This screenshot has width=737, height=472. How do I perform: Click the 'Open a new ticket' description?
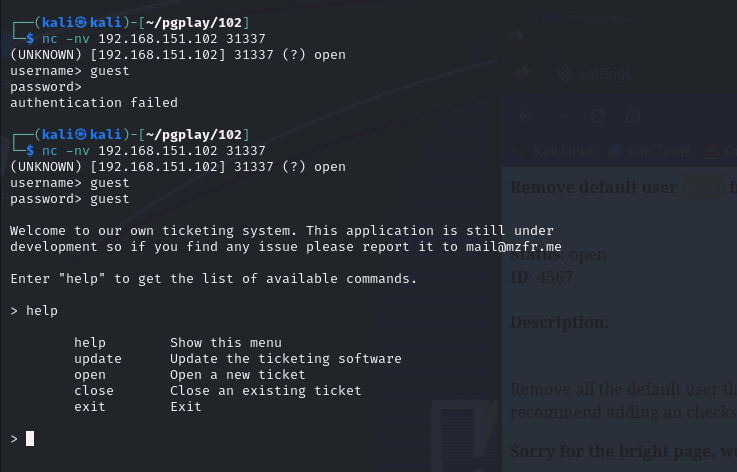coord(238,375)
